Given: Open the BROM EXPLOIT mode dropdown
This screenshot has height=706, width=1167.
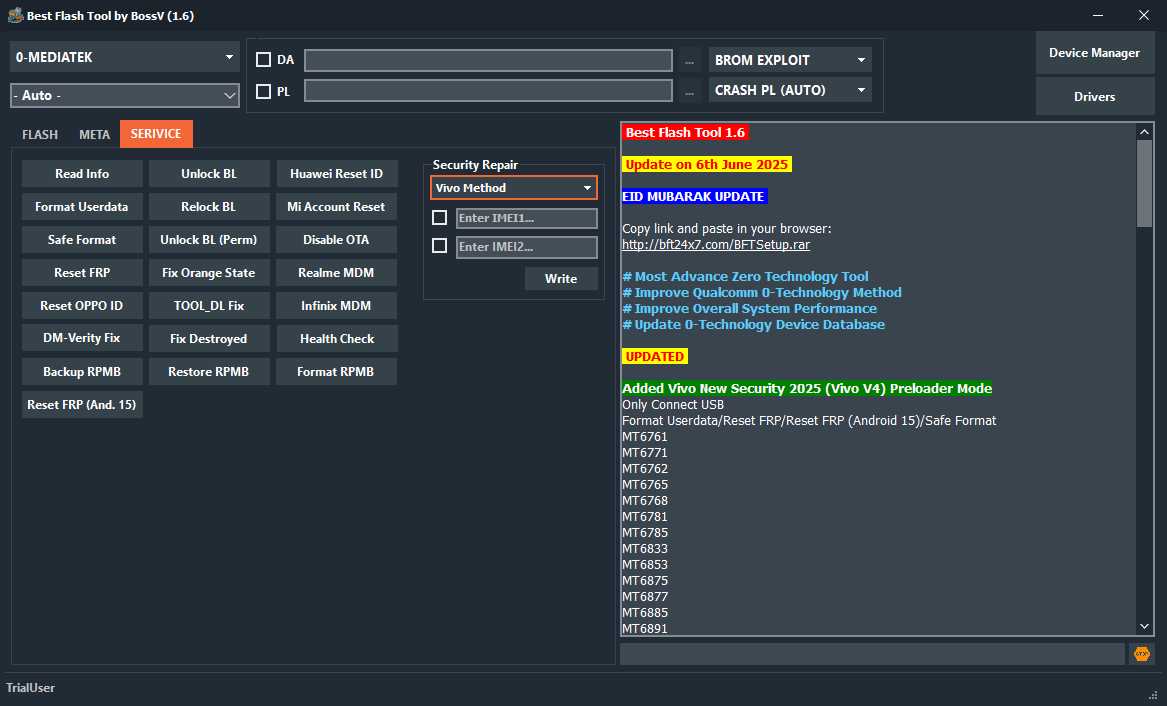Looking at the screenshot, I should [789, 59].
